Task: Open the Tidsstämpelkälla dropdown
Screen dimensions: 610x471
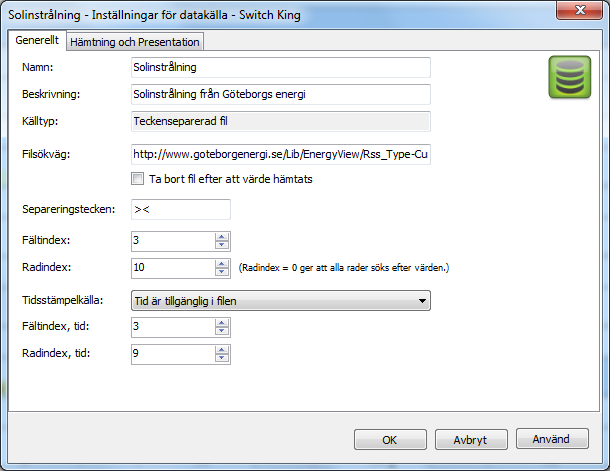Action: coord(281,301)
